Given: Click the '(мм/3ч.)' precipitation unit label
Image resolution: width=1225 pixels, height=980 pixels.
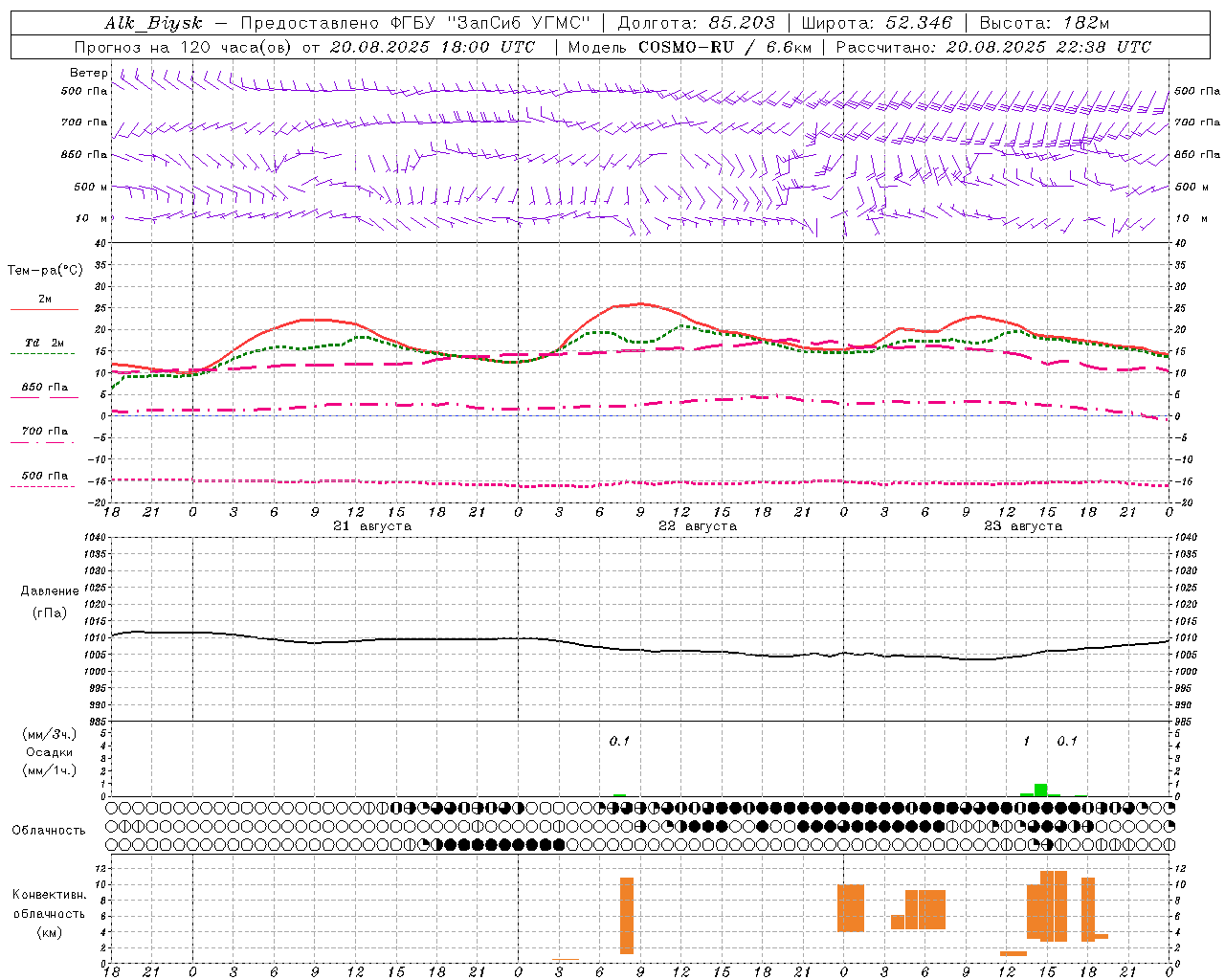Looking at the screenshot, I should click(50, 734).
